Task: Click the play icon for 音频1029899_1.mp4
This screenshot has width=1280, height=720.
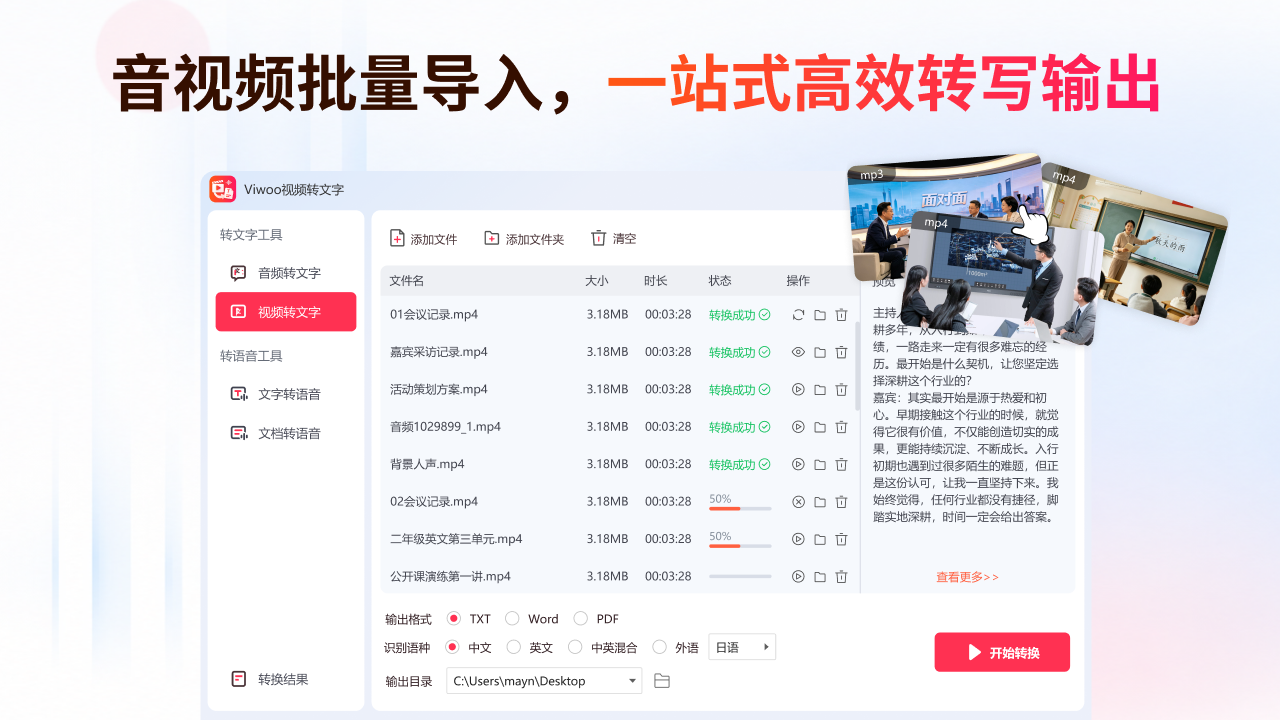Action: pyautogui.click(x=798, y=427)
